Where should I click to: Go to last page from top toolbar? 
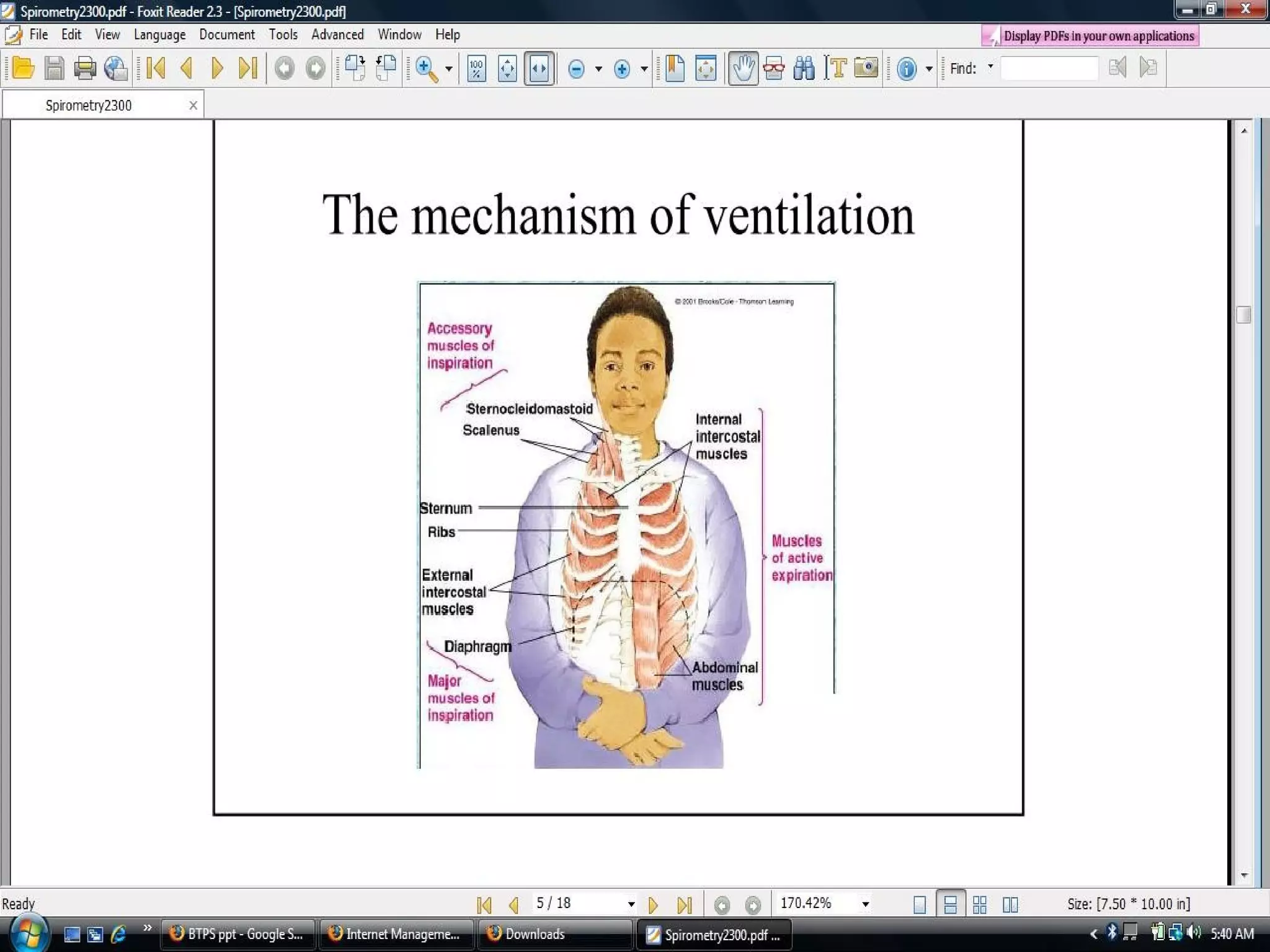point(248,68)
